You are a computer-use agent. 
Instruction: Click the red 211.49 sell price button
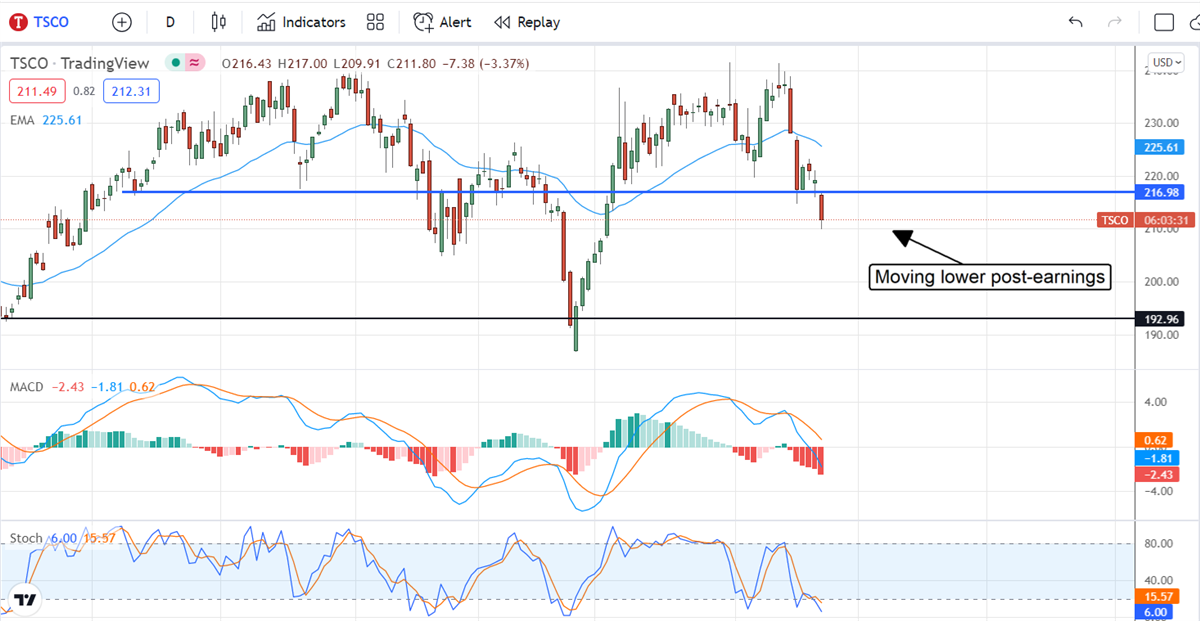click(x=38, y=91)
